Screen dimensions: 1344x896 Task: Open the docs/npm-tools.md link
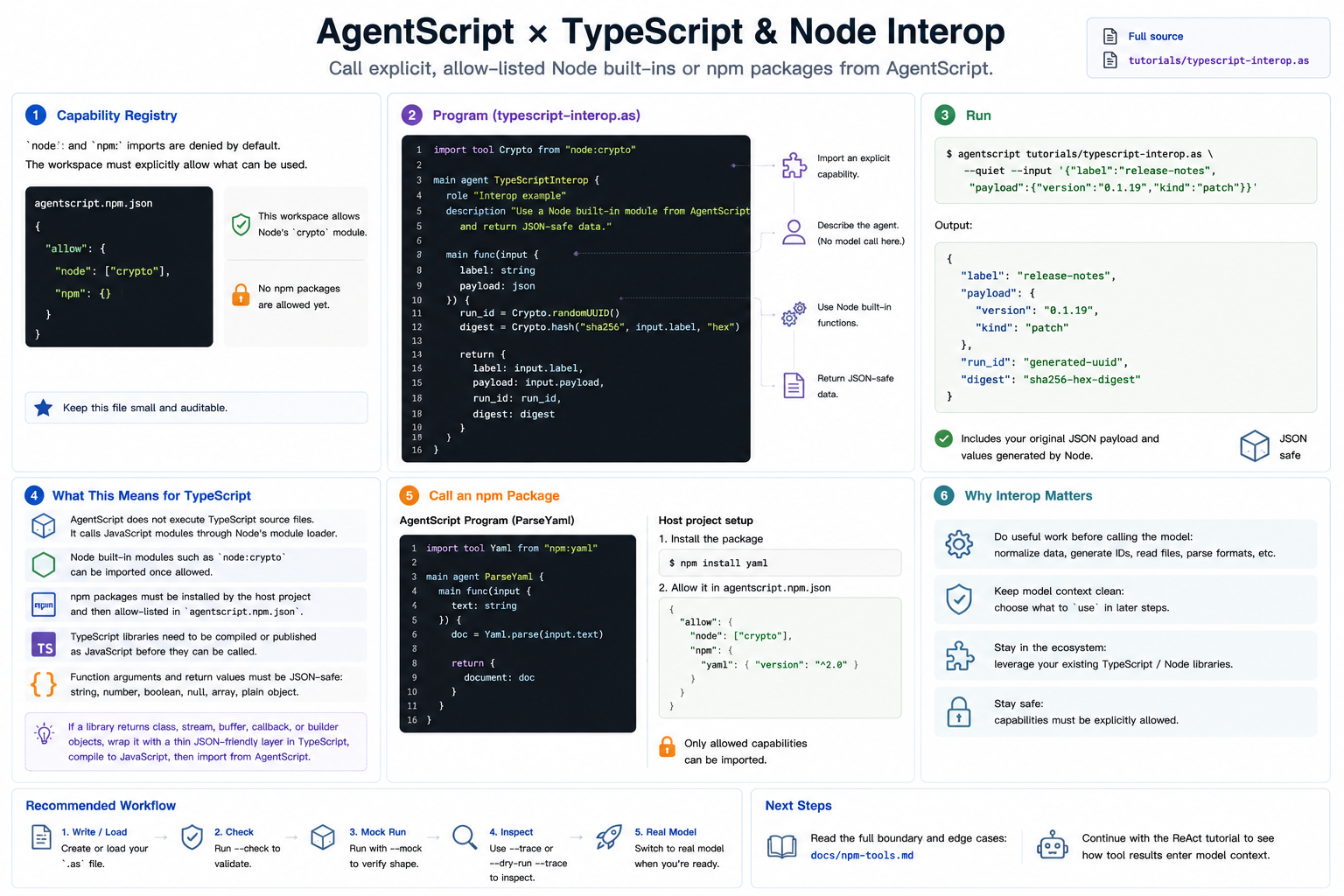(862, 856)
